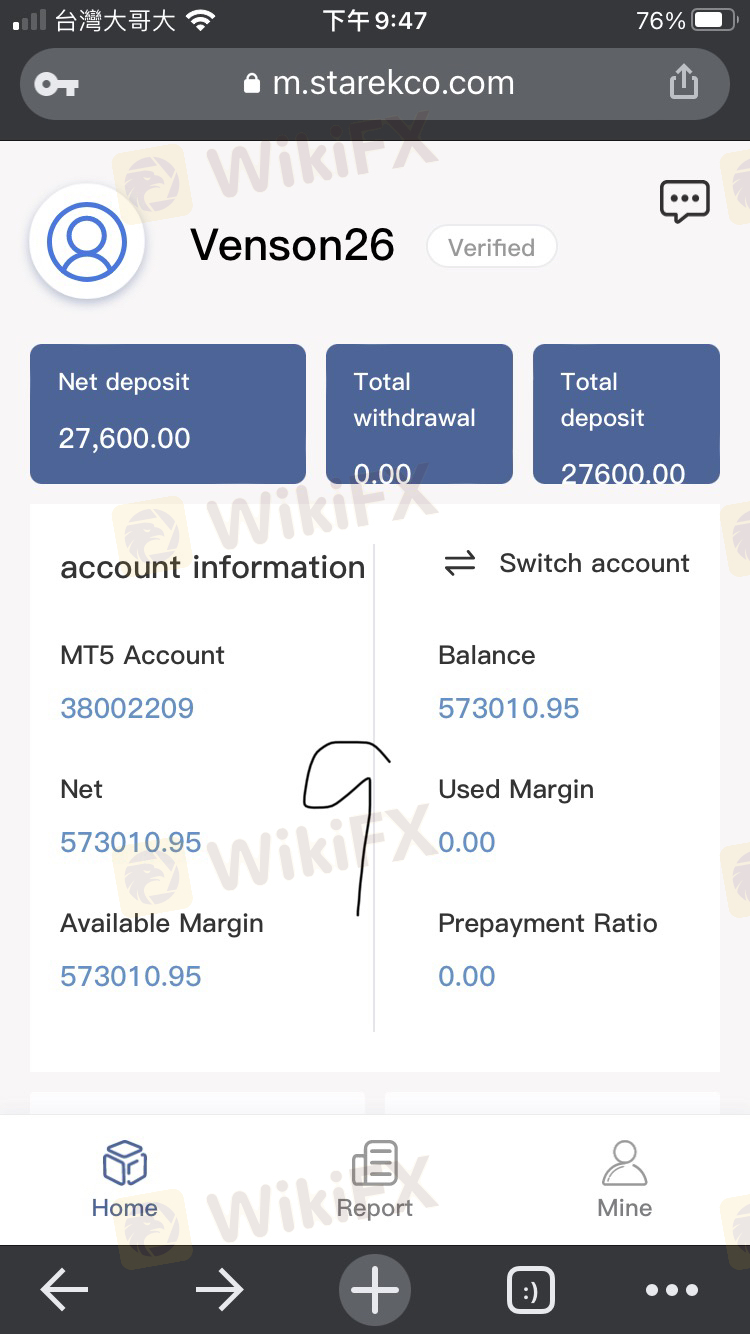Tap the Total withdrawal card
Image resolution: width=750 pixels, height=1334 pixels.
419,413
